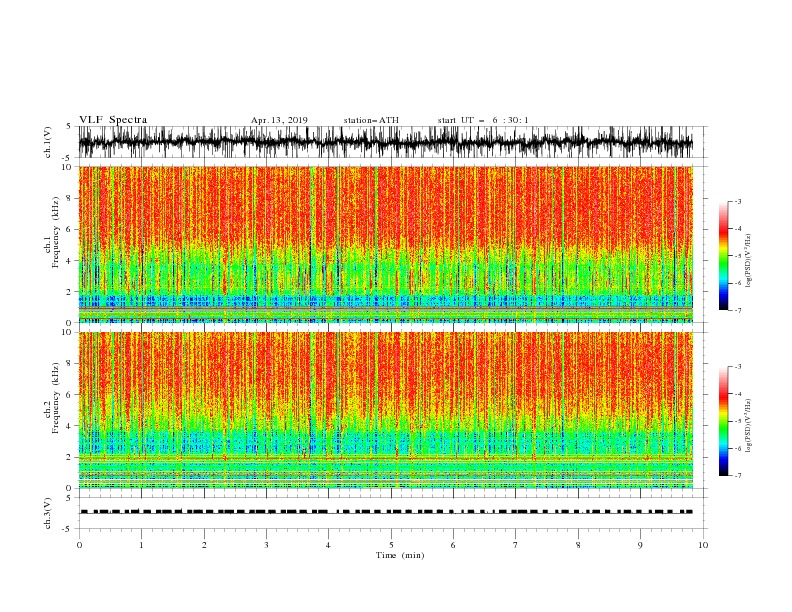Click the lower color bar label 'log(PSD)(V²/Hz)'

click(748, 425)
